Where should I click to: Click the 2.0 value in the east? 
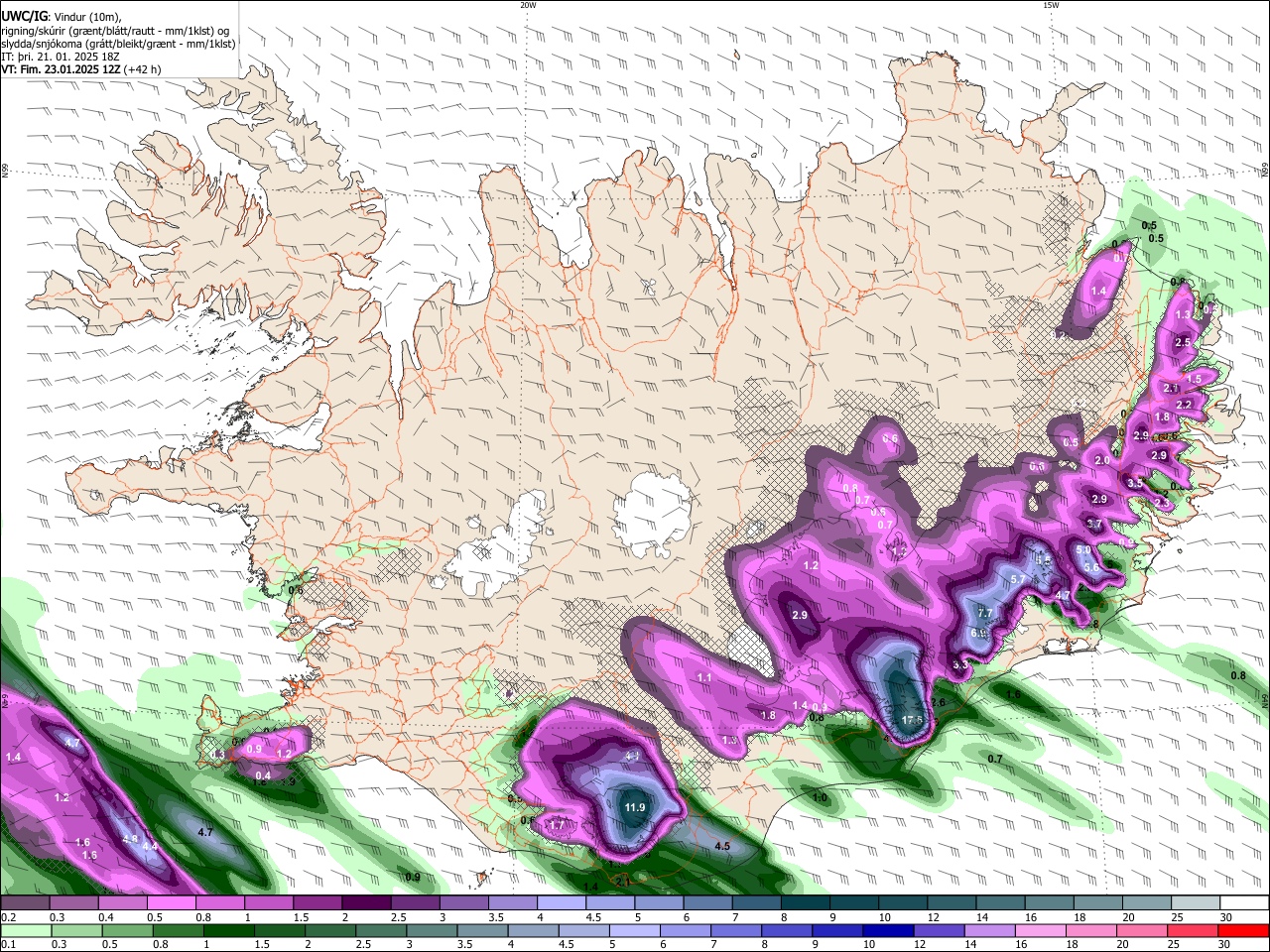tap(1102, 461)
